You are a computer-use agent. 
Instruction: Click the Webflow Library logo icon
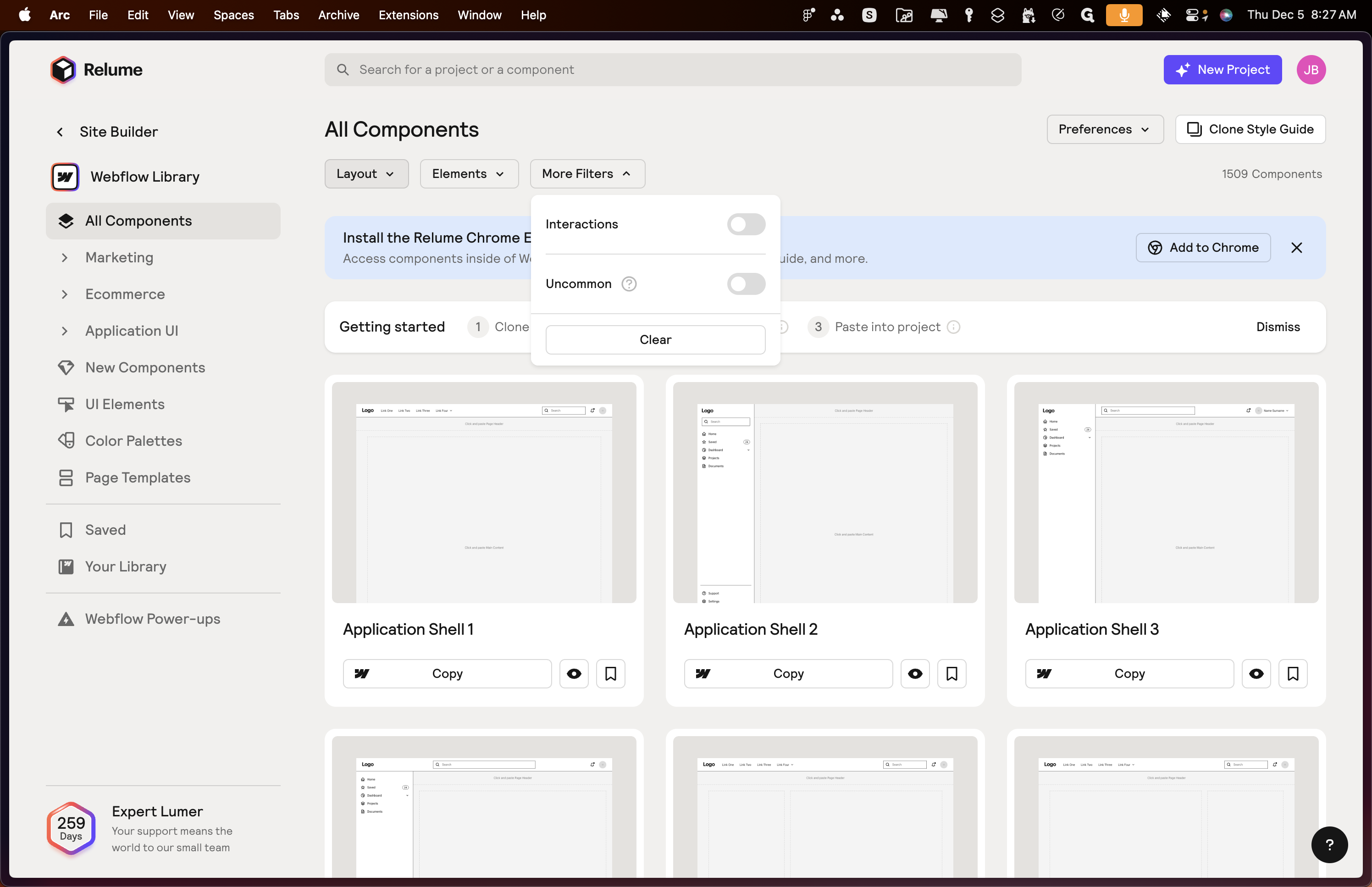pos(65,177)
